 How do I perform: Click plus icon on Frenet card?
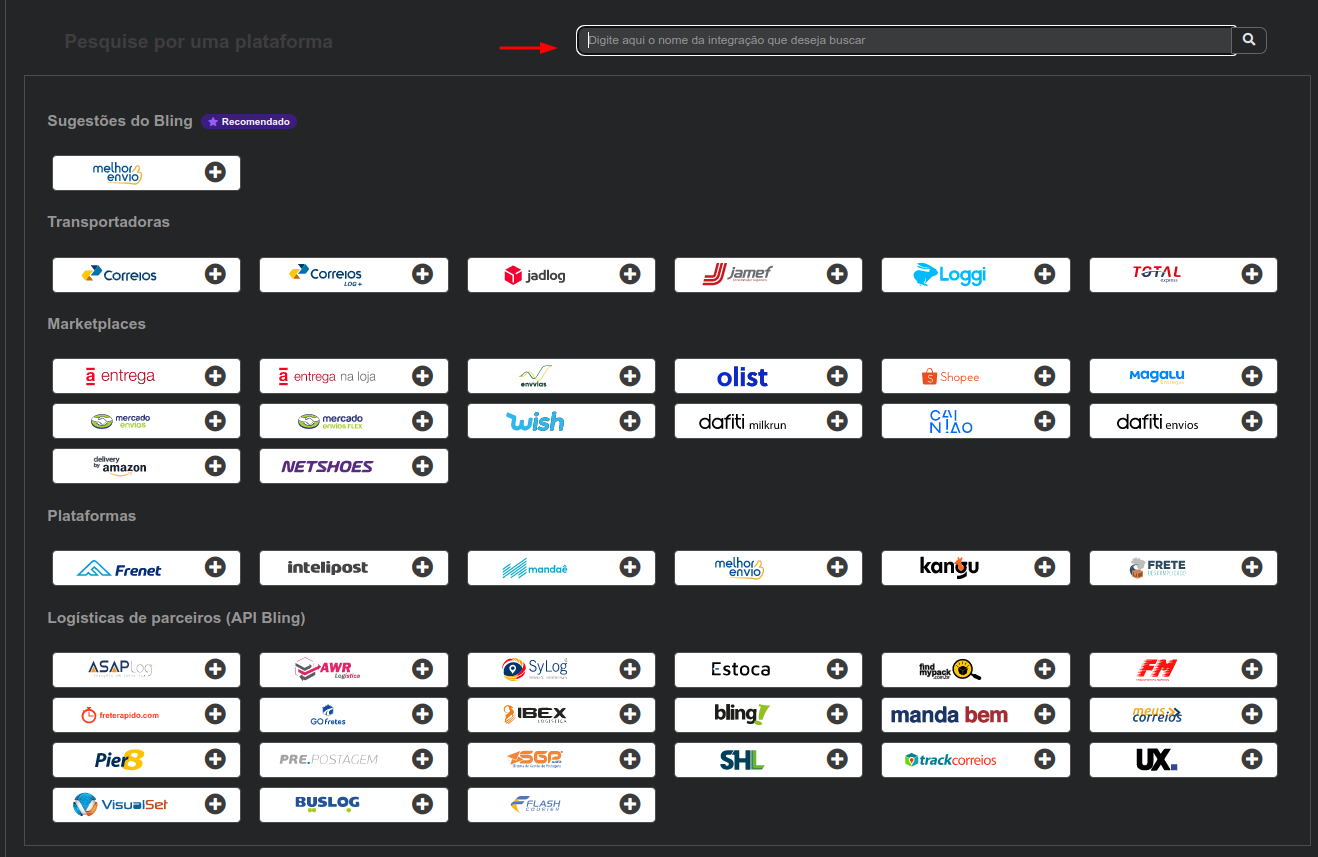pos(215,568)
